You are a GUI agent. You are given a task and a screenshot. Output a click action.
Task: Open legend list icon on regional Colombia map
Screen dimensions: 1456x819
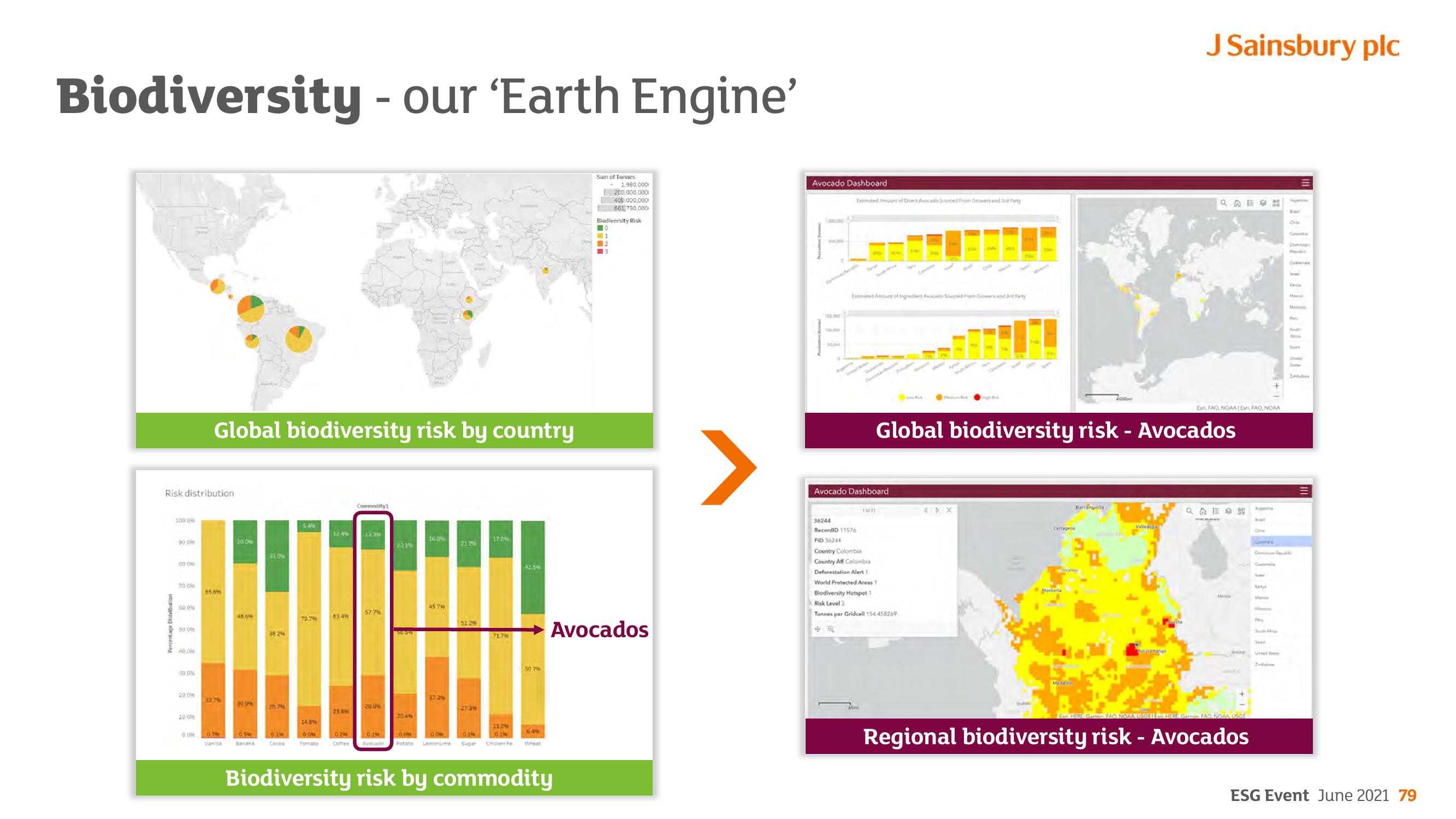(x=1216, y=511)
